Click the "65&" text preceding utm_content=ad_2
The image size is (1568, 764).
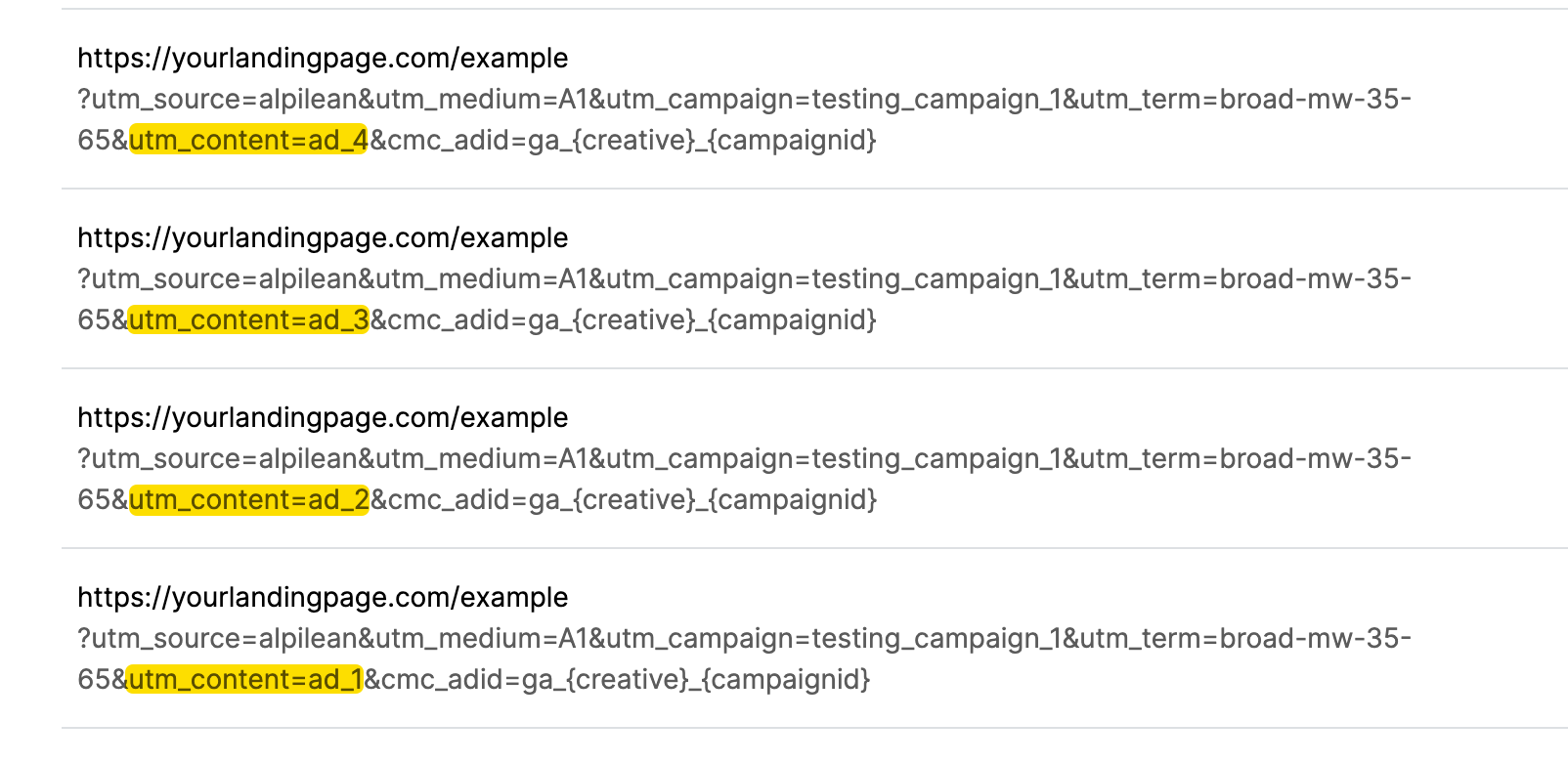point(102,500)
